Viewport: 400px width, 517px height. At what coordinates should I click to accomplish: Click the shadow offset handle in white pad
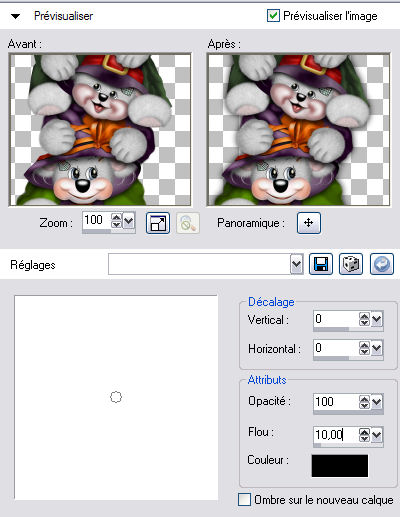tap(116, 397)
